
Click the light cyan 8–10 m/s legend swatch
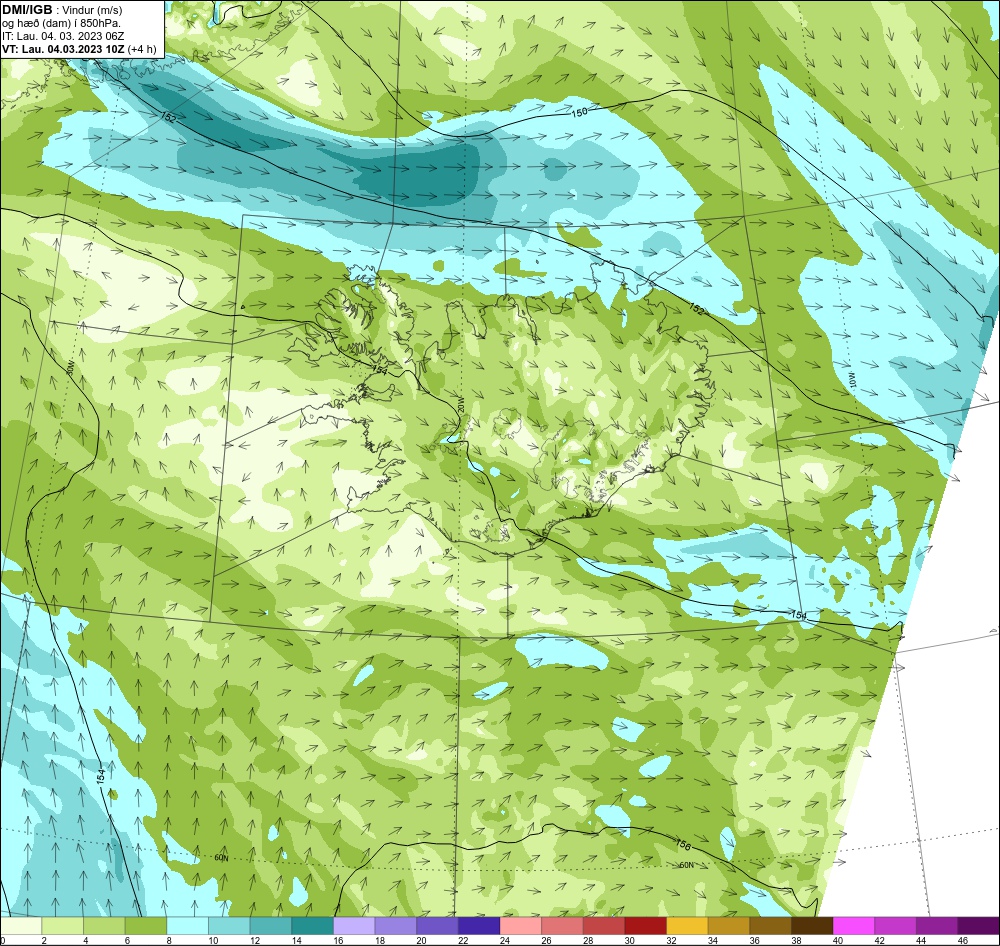point(188,925)
